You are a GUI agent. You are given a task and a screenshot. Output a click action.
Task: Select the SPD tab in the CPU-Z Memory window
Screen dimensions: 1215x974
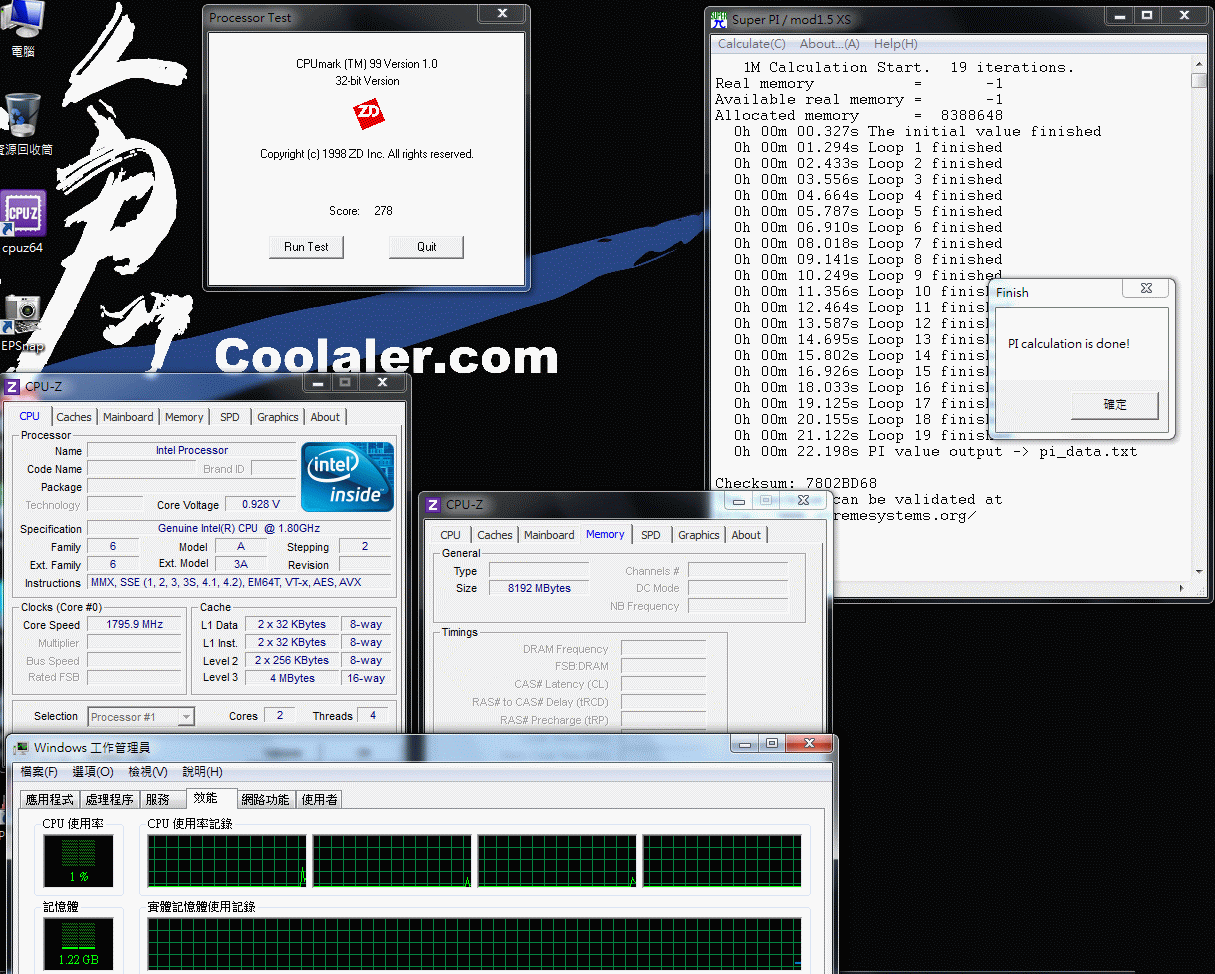tap(651, 535)
